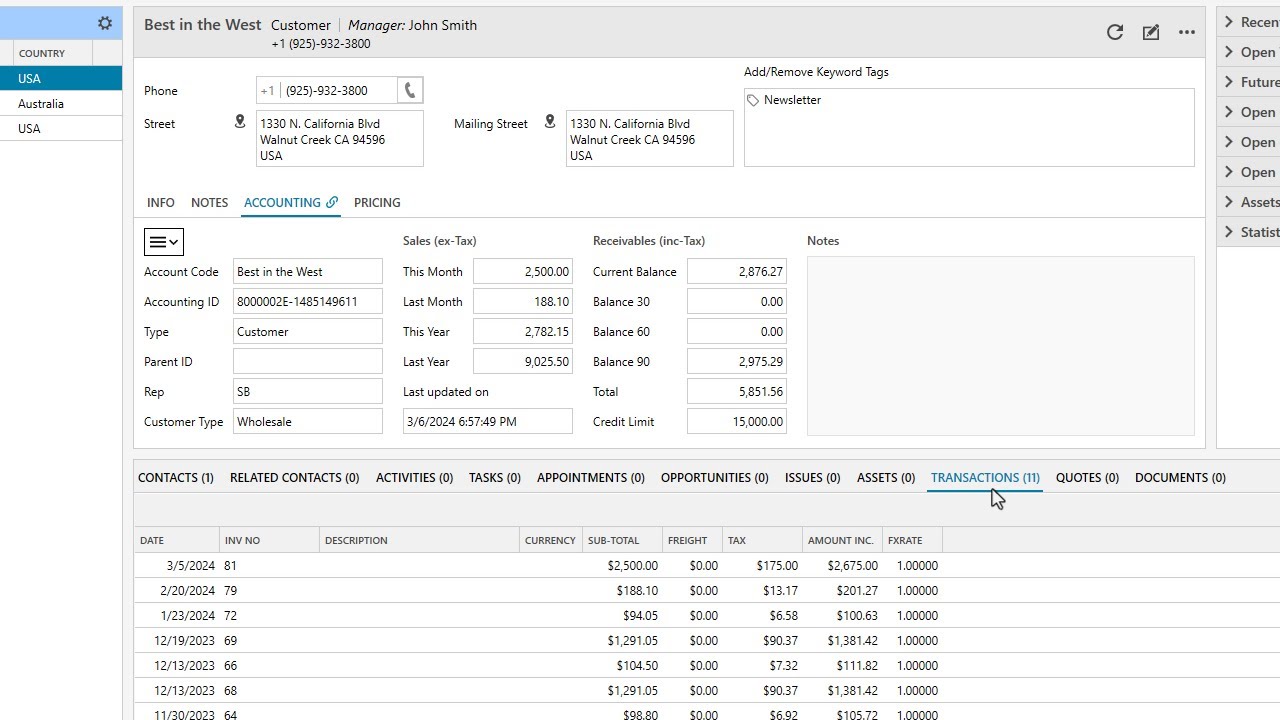Click the Phone number input field
1280x720 pixels.
327,90
